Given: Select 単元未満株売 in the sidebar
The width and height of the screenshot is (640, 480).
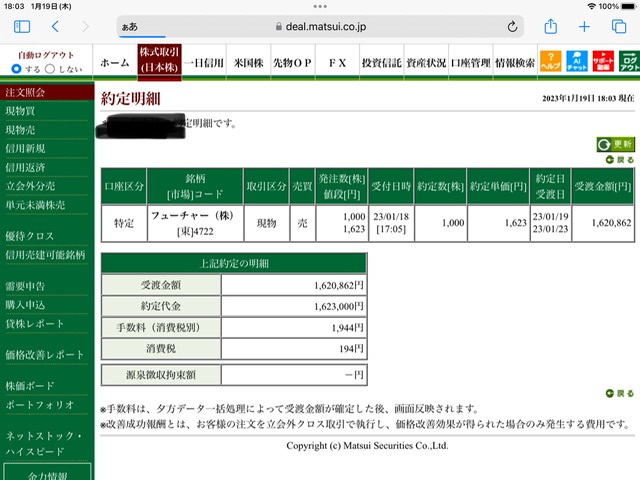Looking at the screenshot, I should 35,205.
